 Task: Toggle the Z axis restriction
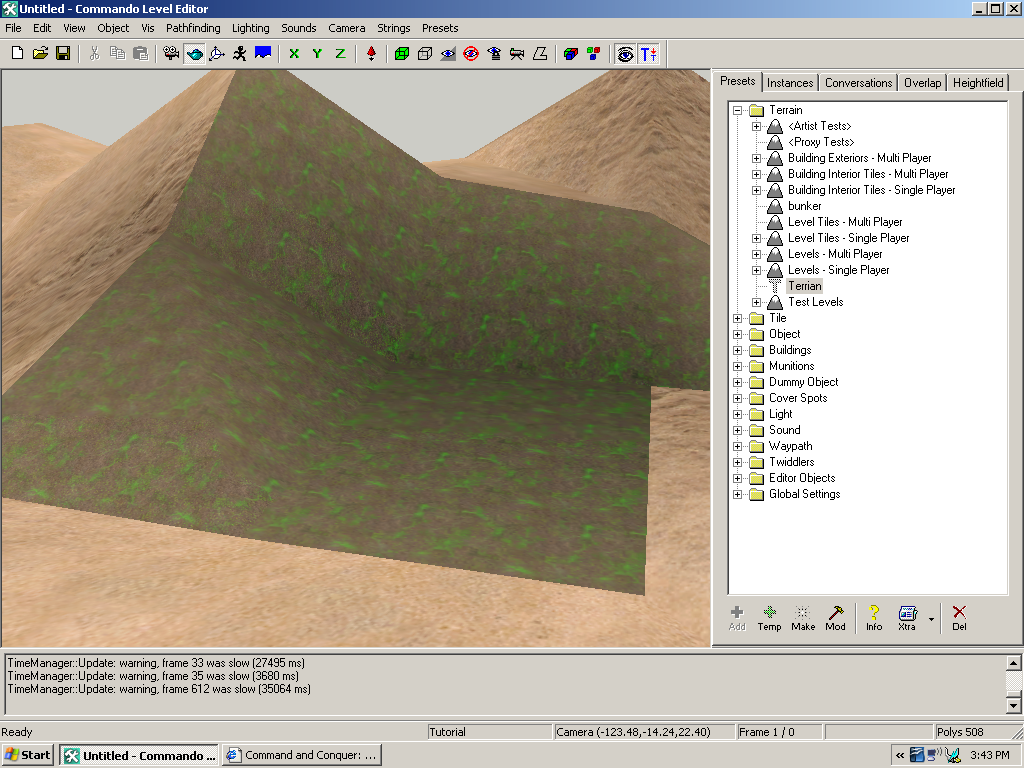coord(340,53)
